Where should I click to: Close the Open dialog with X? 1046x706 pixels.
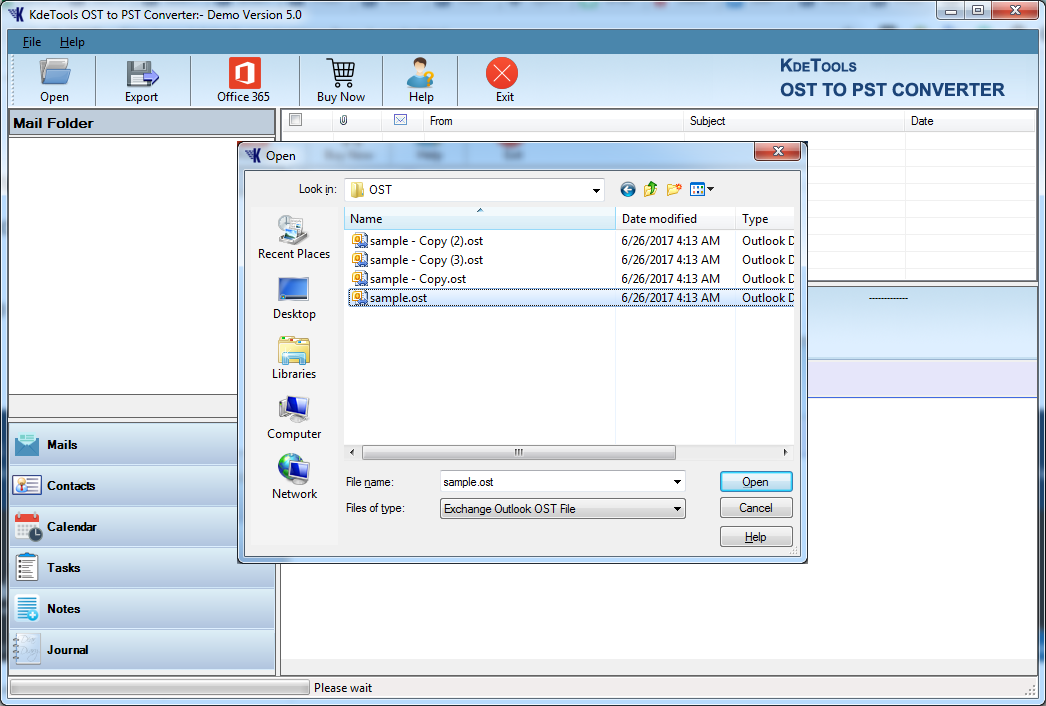[x=777, y=151]
